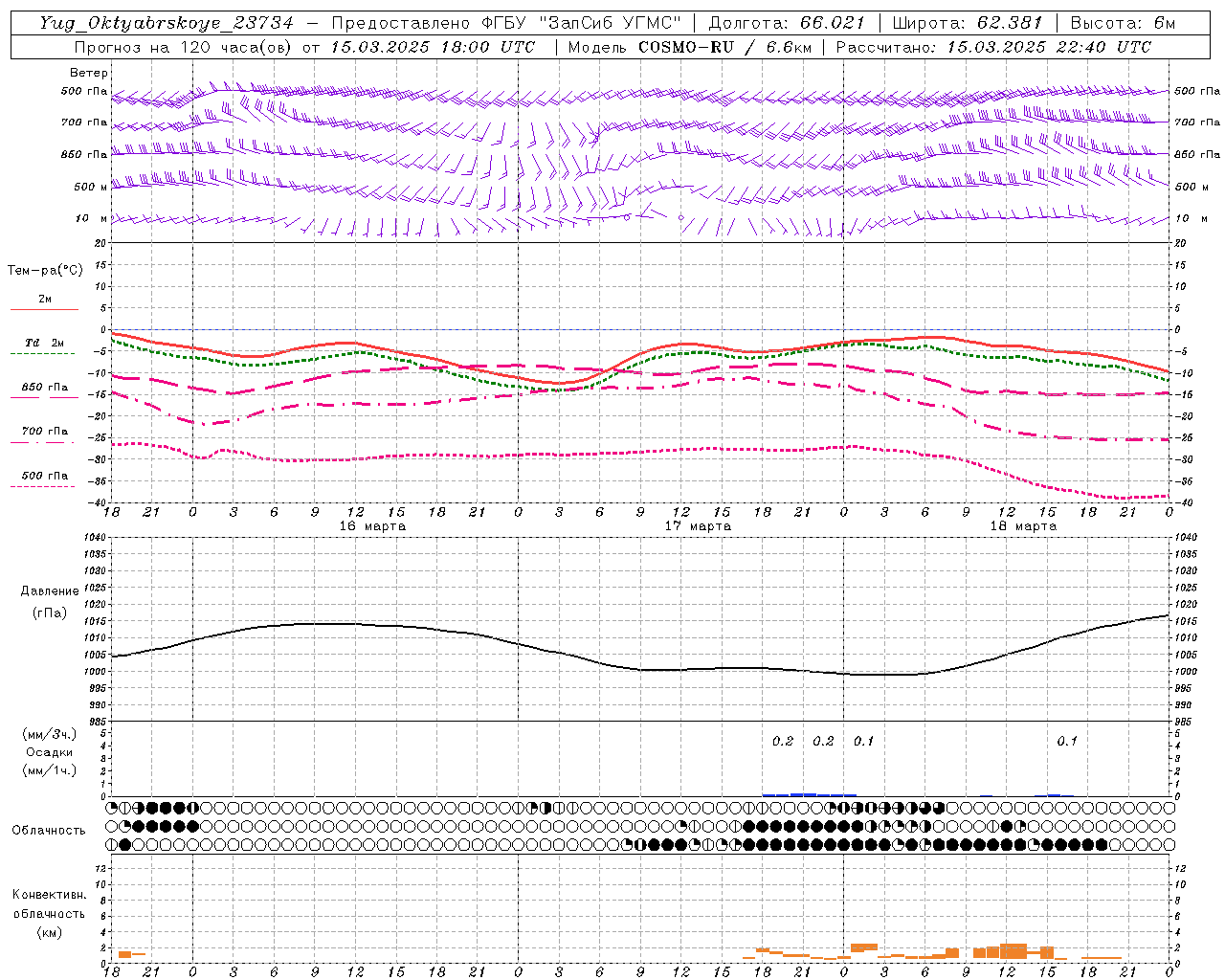Image resolution: width=1225 pixels, height=980 pixels.
Task: Click the tallest orange convective bar on 18 марта
Action: coord(1013,951)
